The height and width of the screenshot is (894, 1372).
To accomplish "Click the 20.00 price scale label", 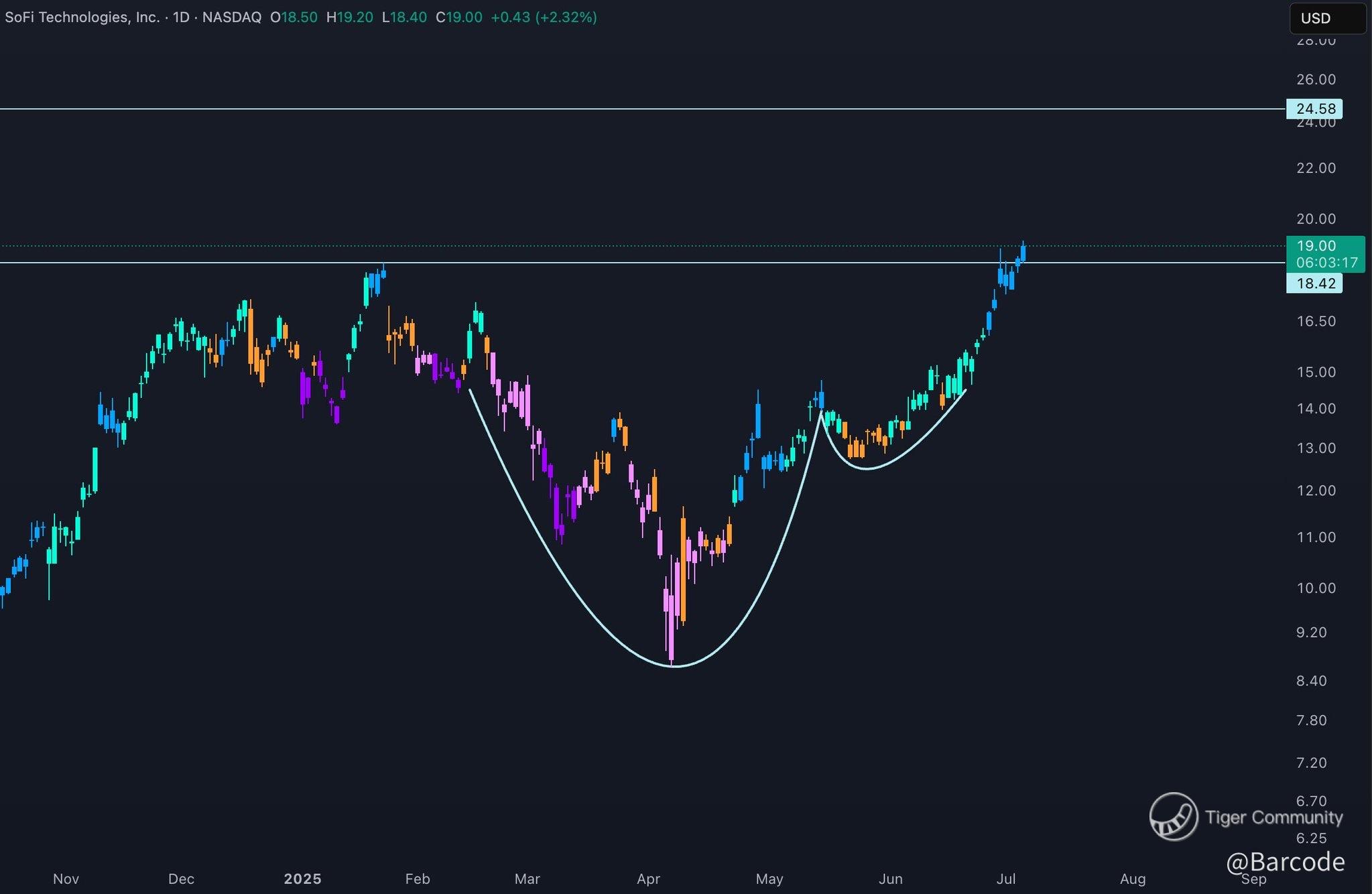I will pyautogui.click(x=1315, y=219).
